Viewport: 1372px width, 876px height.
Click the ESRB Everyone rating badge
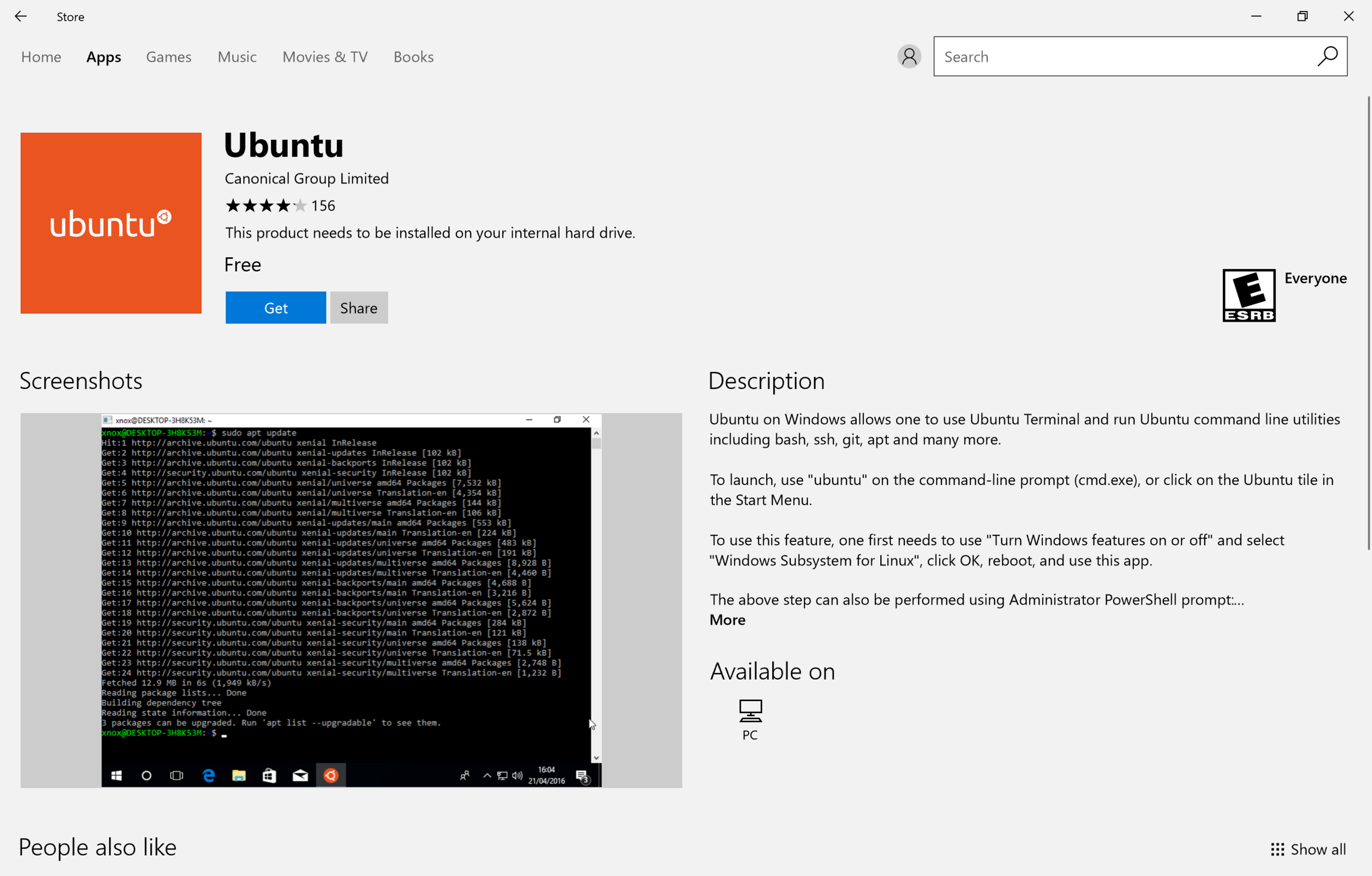[1249, 296]
